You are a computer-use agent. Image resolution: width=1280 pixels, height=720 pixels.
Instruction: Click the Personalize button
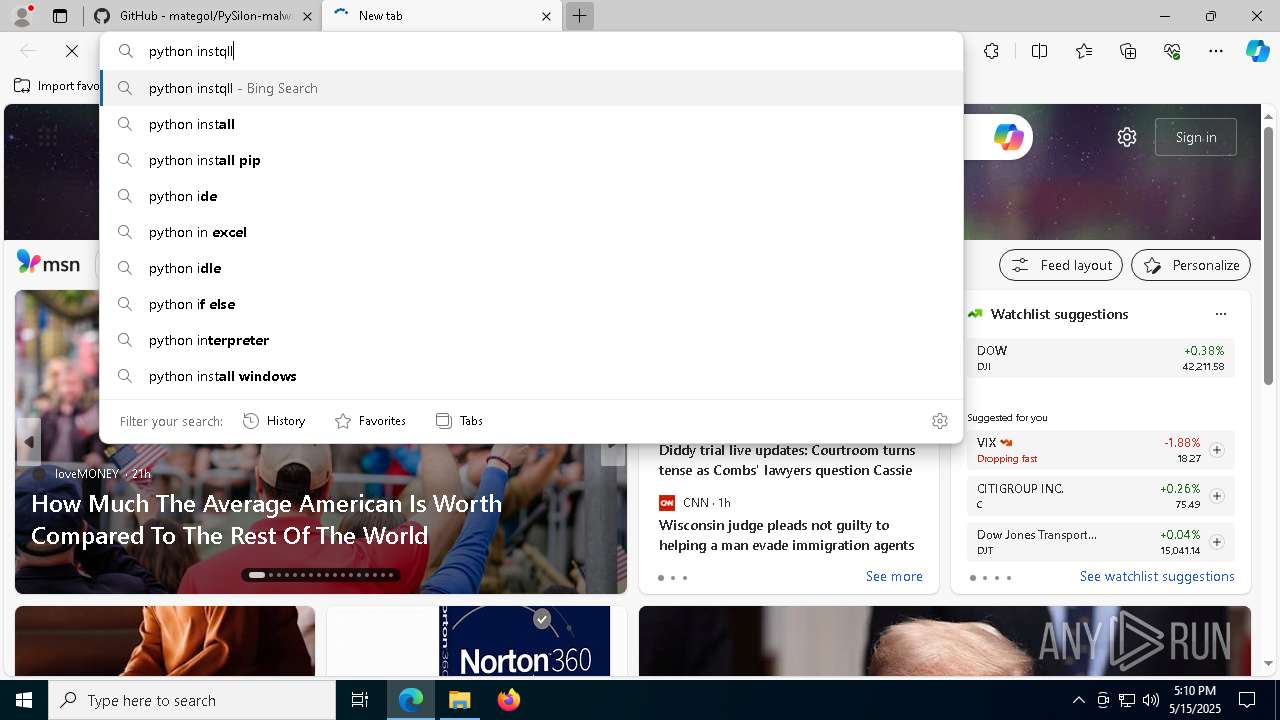pyautogui.click(x=1191, y=265)
